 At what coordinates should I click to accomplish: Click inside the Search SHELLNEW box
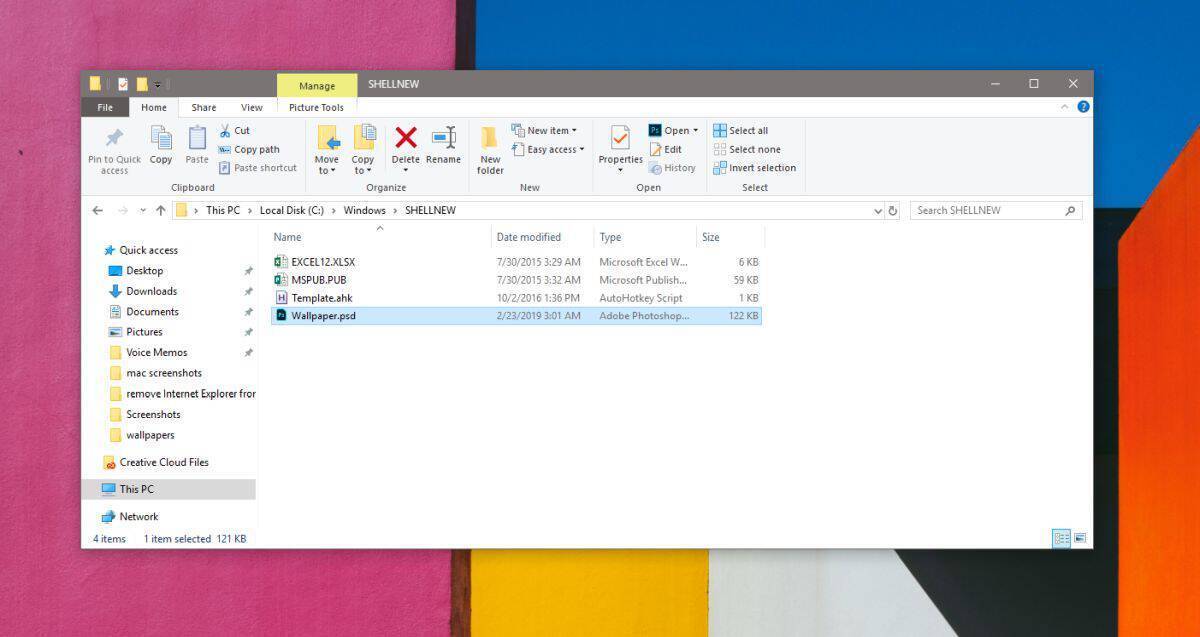[995, 210]
